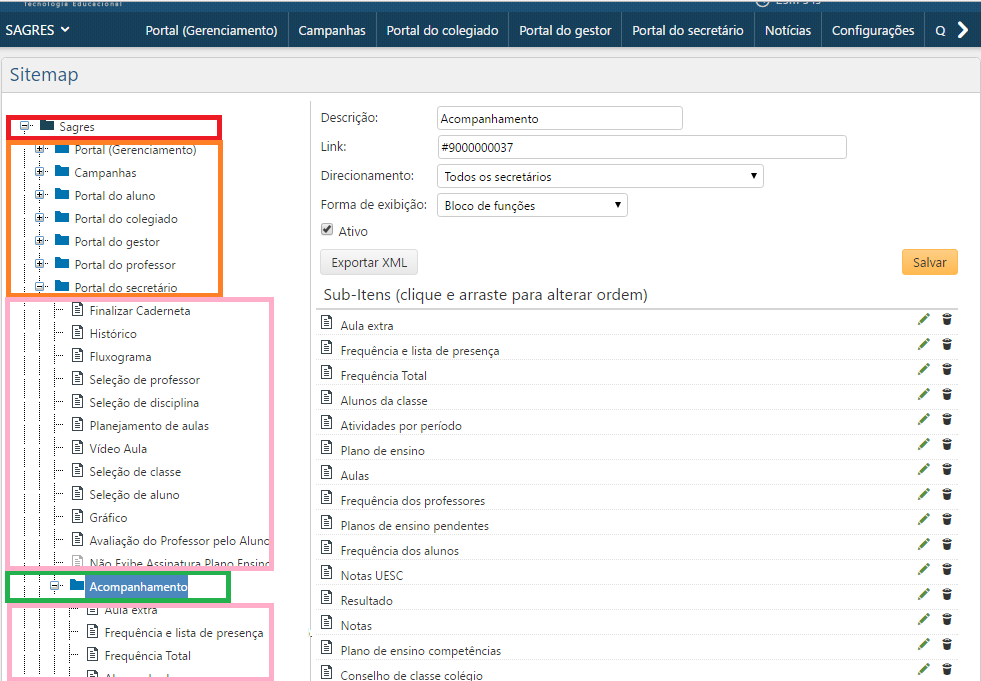
Task: Open the Notícias menu item
Action: click(x=787, y=30)
